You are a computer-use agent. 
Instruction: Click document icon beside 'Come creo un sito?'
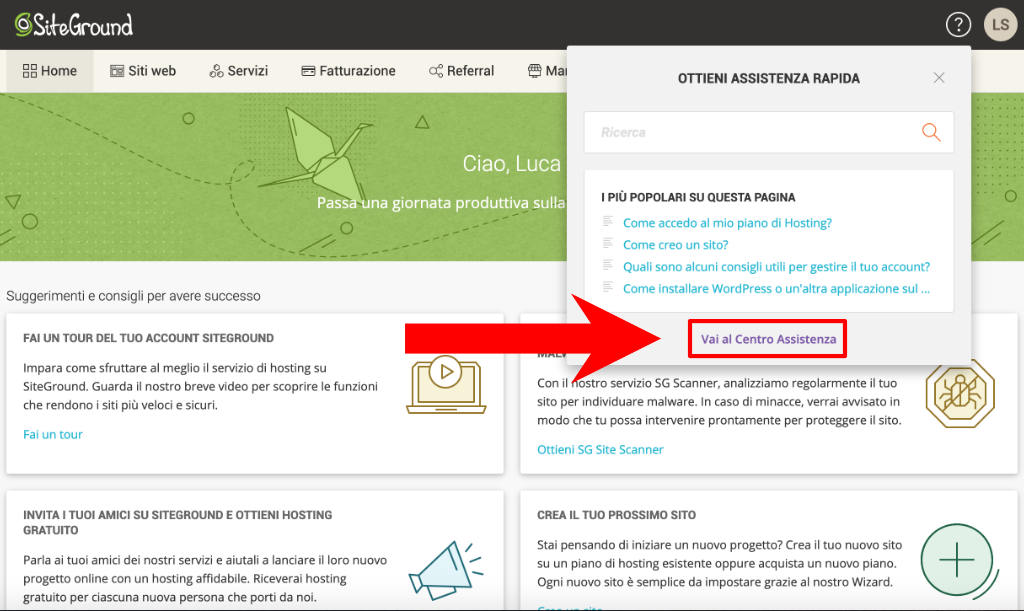pos(607,243)
